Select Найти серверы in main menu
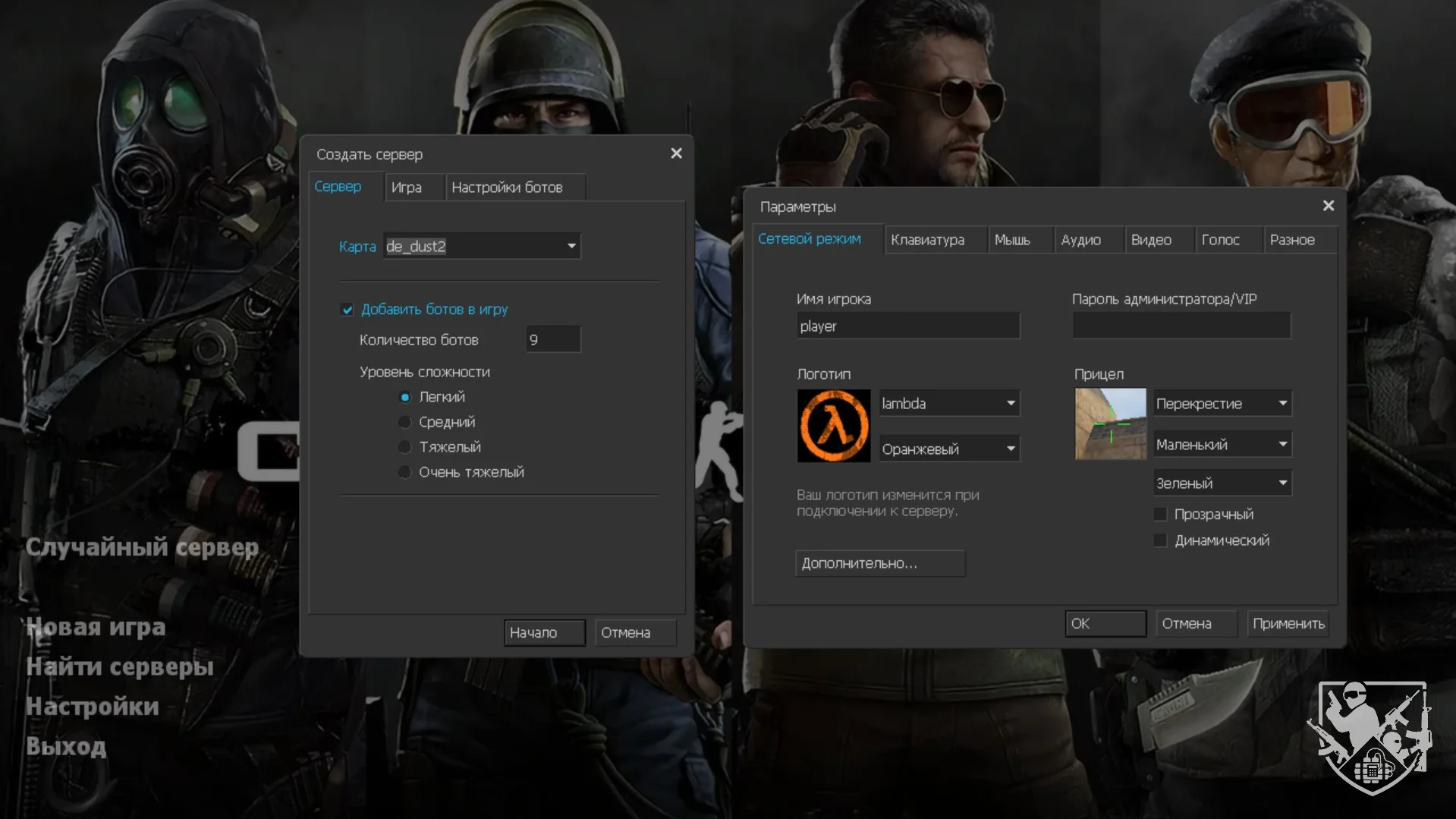 point(120,666)
